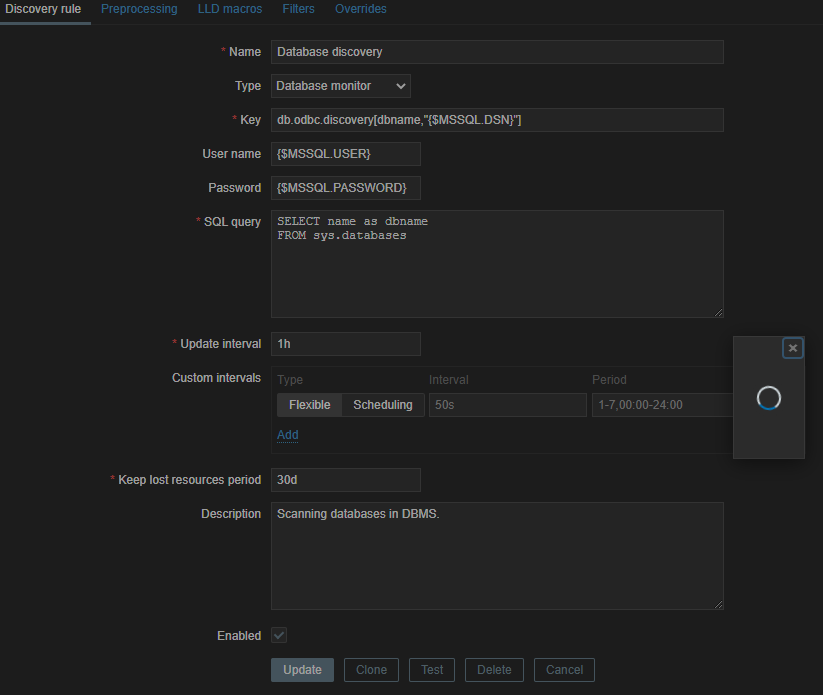Close the loading overlay popup
823x695 pixels.
coord(793,348)
